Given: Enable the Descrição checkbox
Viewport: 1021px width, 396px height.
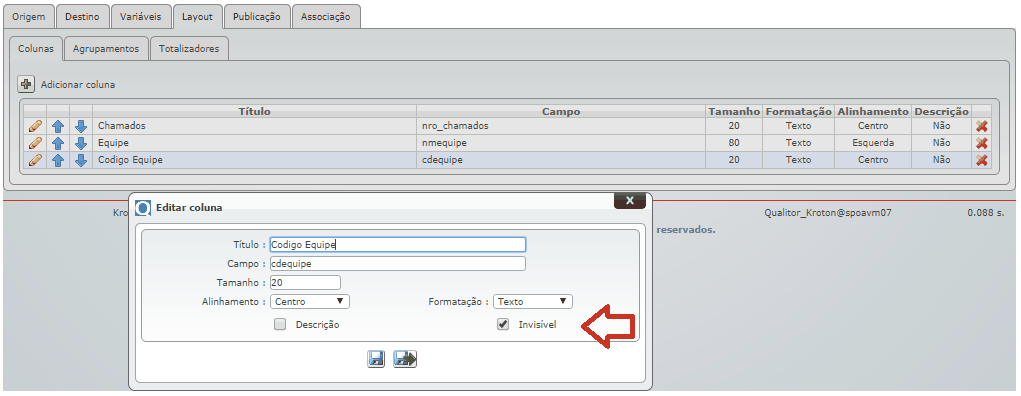Looking at the screenshot, I should (280, 324).
